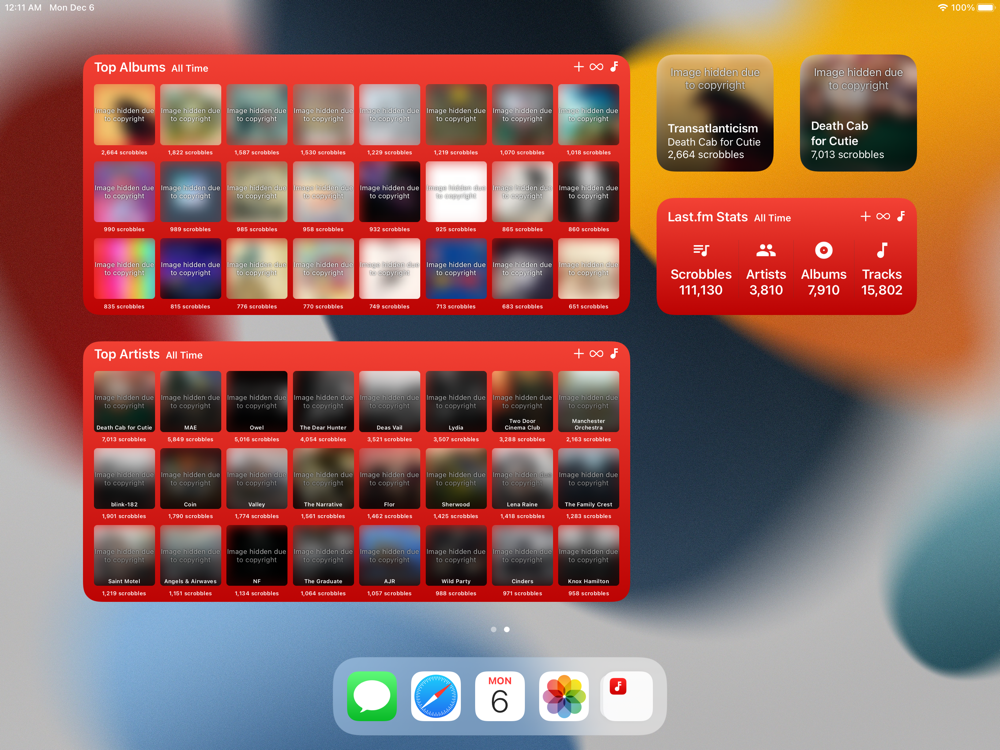The height and width of the screenshot is (750, 1000).
Task: Tap the Wi-Fi icon in the status bar
Action: (x=943, y=8)
